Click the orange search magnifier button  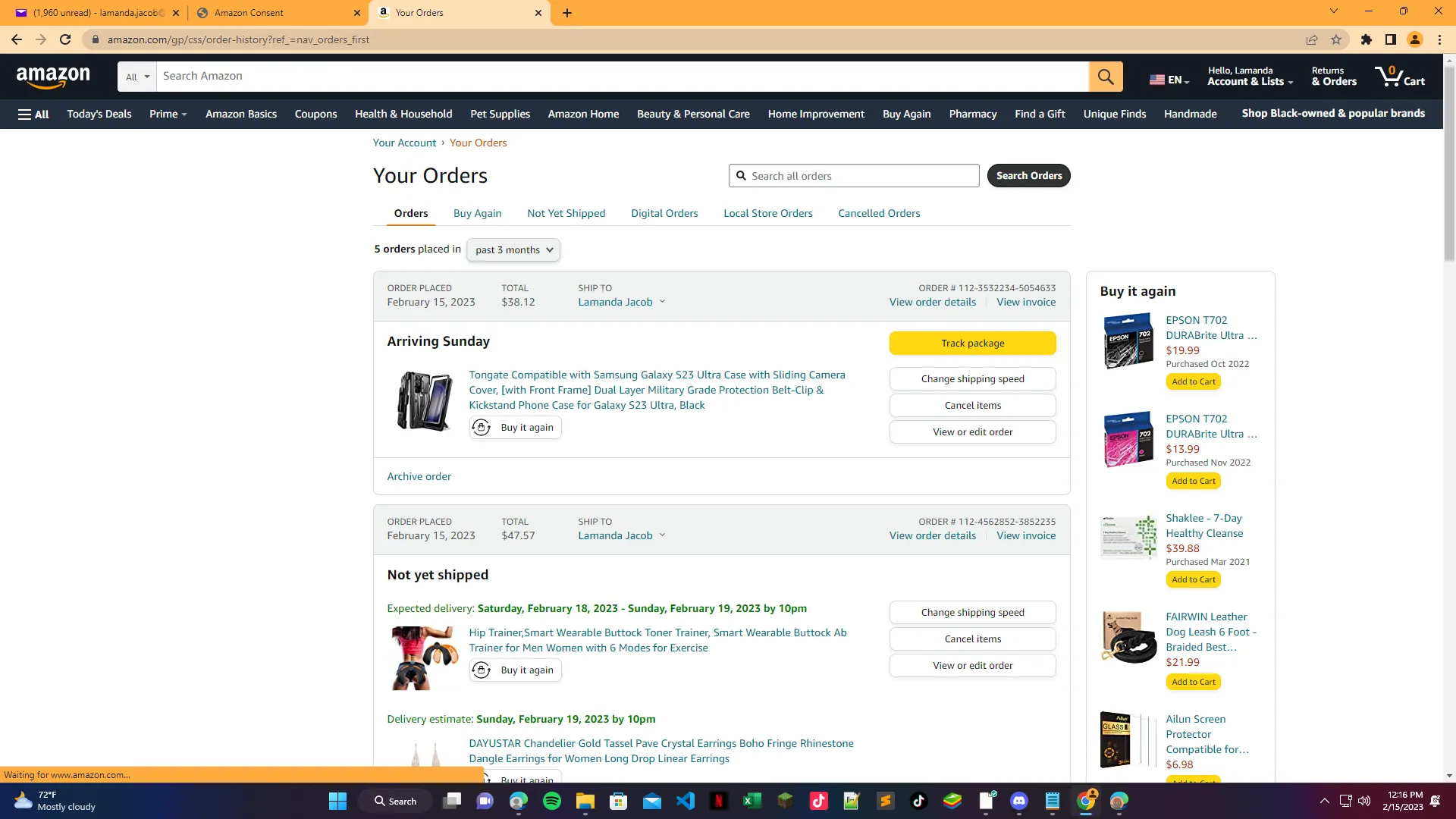(x=1106, y=77)
